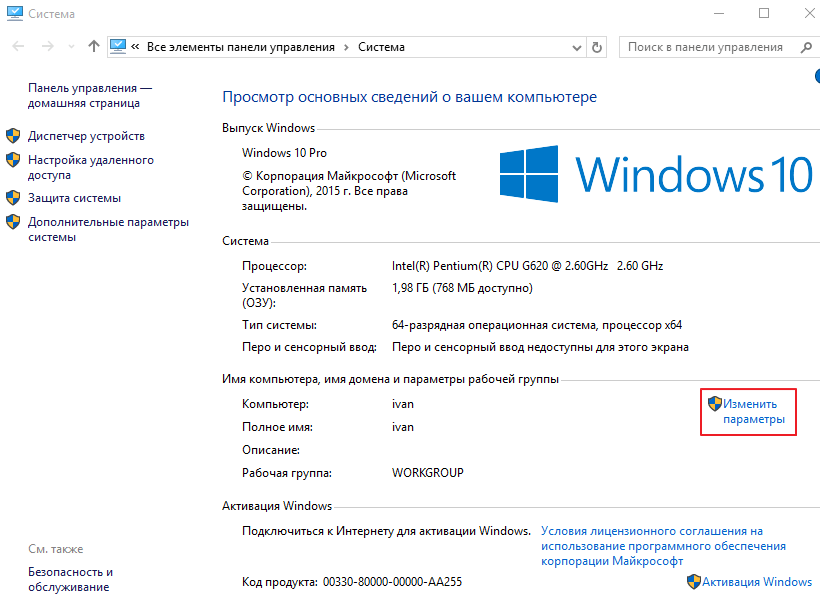Click the Windows 10 logo image
Screen dimensions: 820x603
click(656, 174)
